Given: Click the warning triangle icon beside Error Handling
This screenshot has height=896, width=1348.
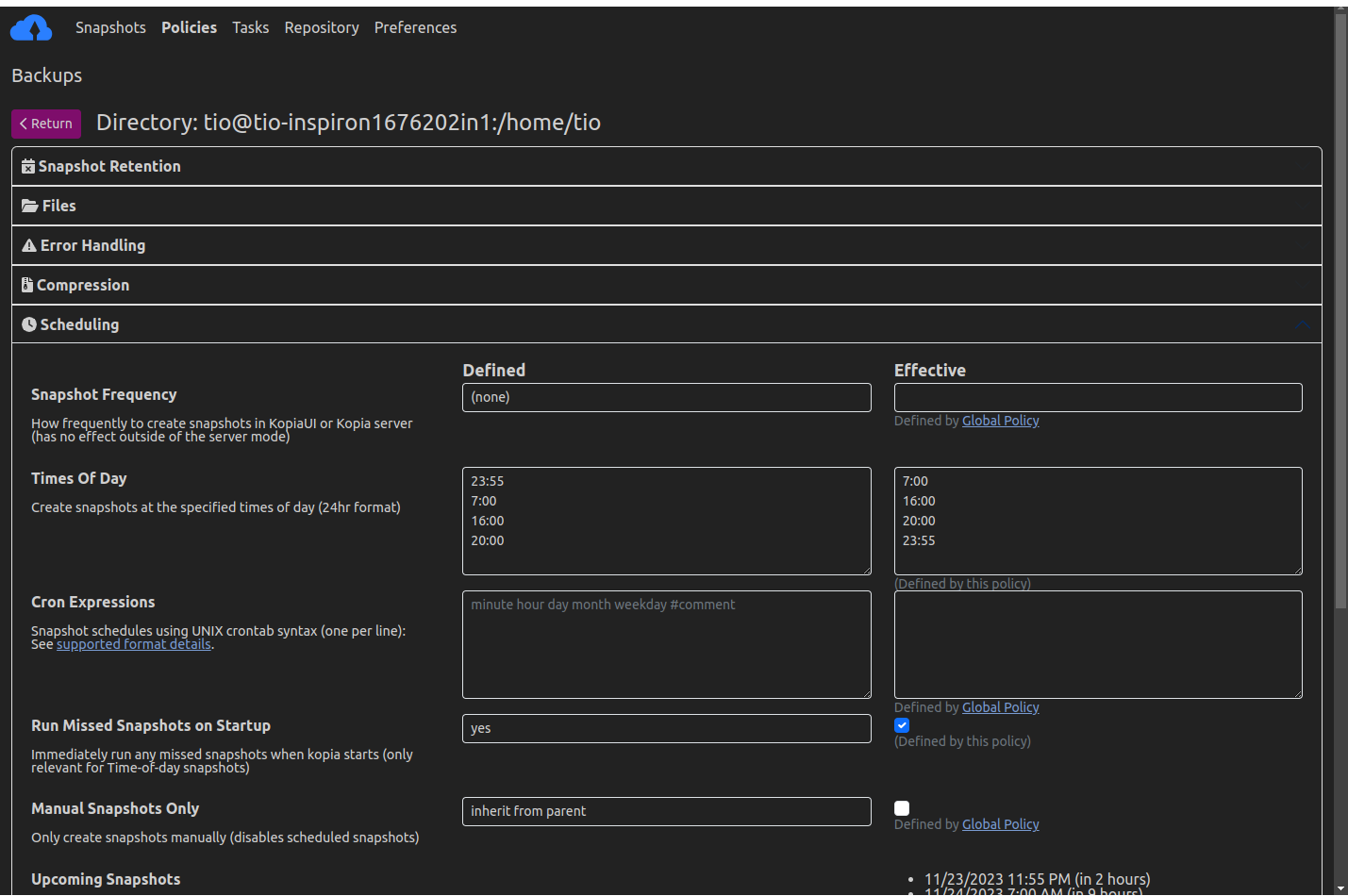Looking at the screenshot, I should pos(29,245).
